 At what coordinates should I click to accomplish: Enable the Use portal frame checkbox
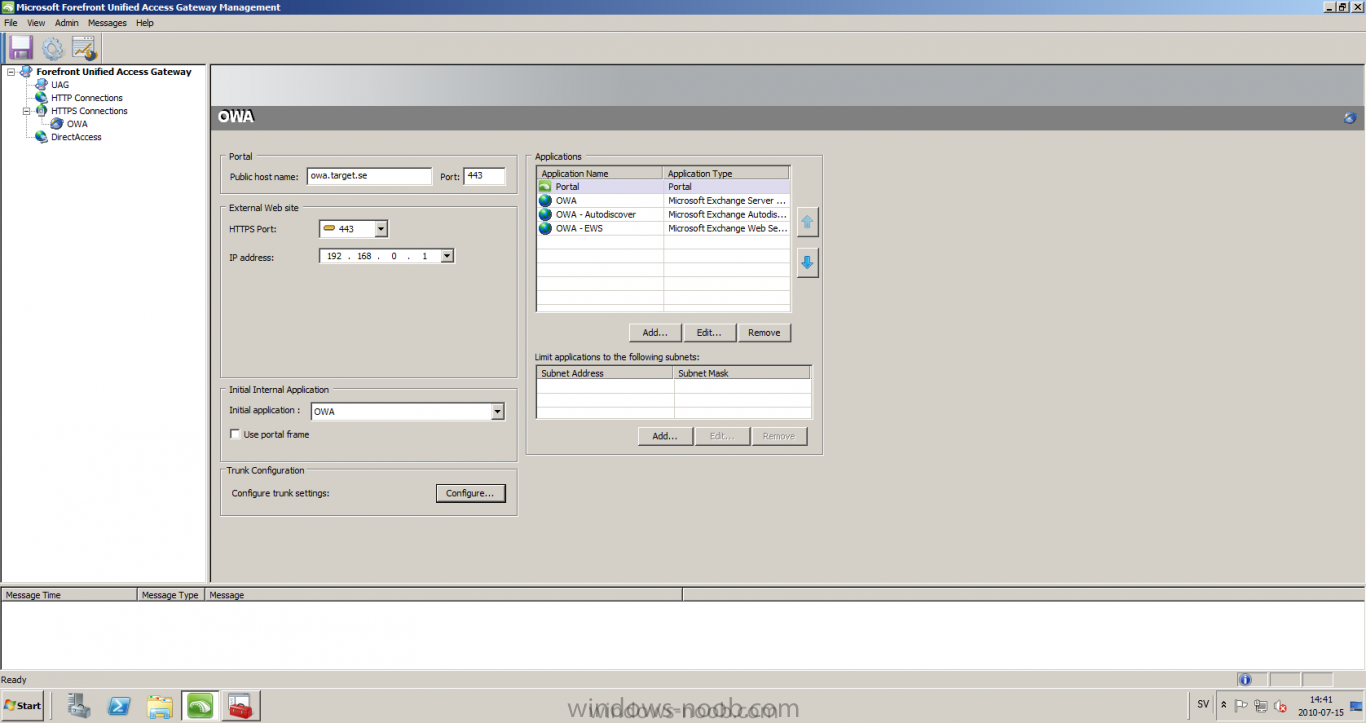[235, 435]
